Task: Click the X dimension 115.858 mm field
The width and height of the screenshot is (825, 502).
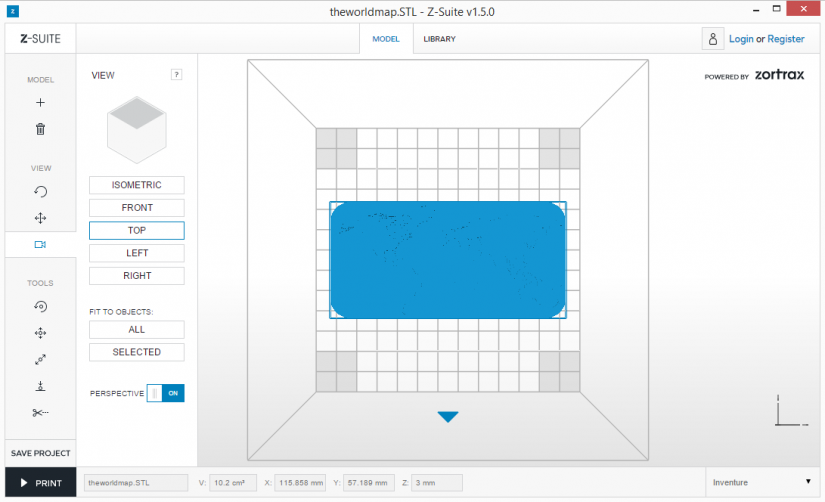Action: [300, 483]
